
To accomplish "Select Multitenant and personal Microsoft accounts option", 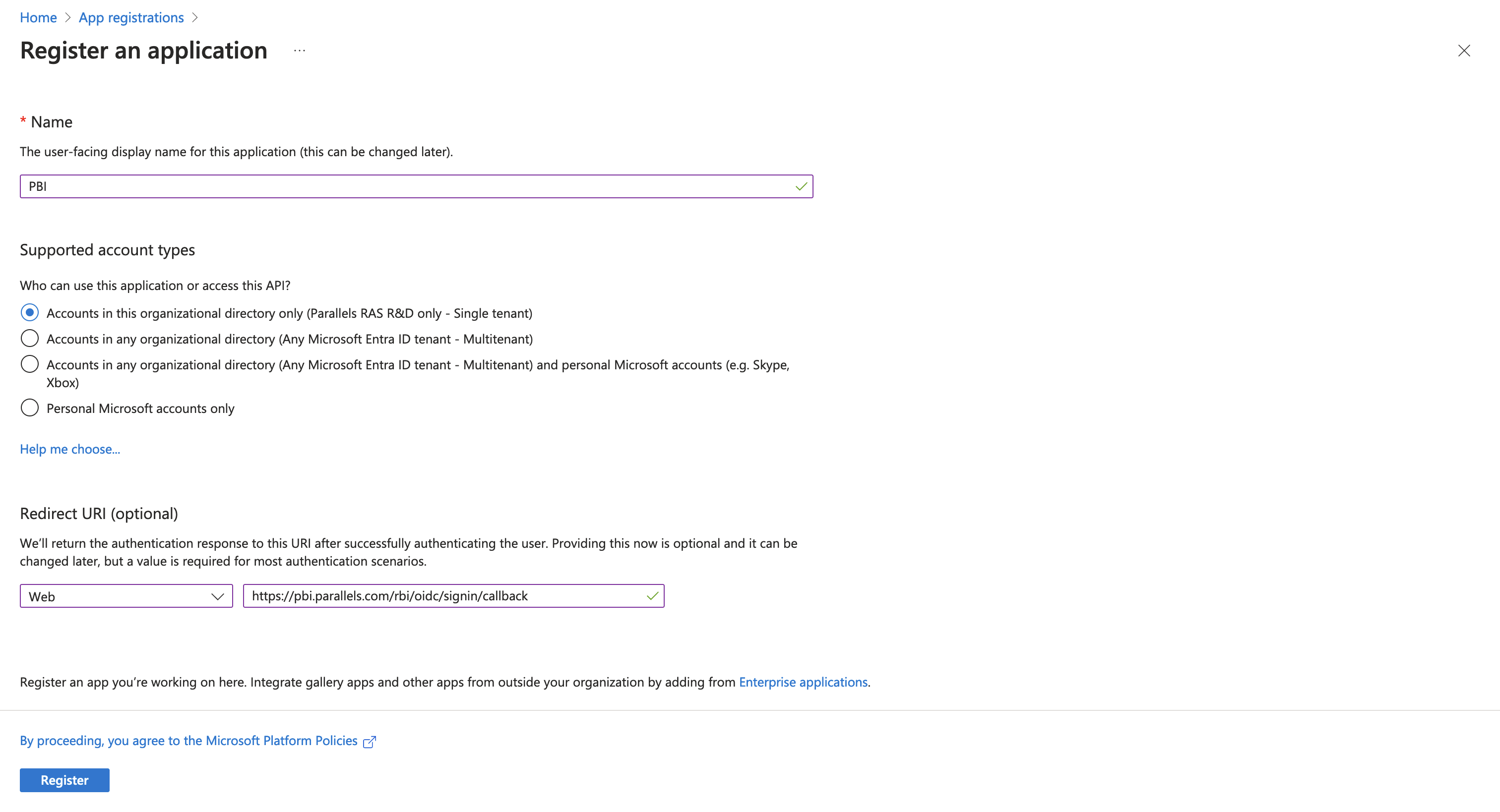I will (30, 364).
